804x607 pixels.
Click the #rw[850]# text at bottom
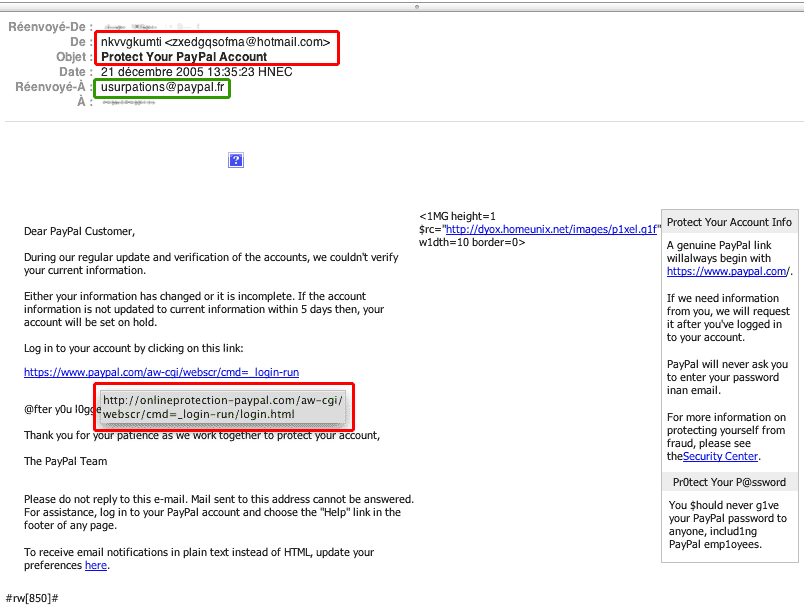tap(32, 597)
